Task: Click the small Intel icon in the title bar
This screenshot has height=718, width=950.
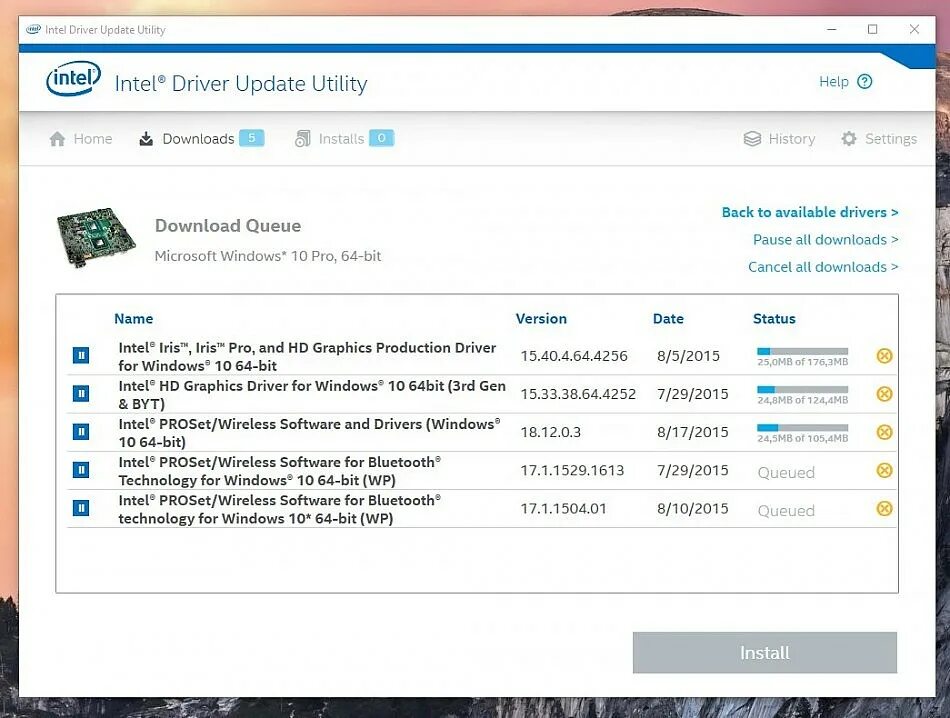Action: click(33, 29)
